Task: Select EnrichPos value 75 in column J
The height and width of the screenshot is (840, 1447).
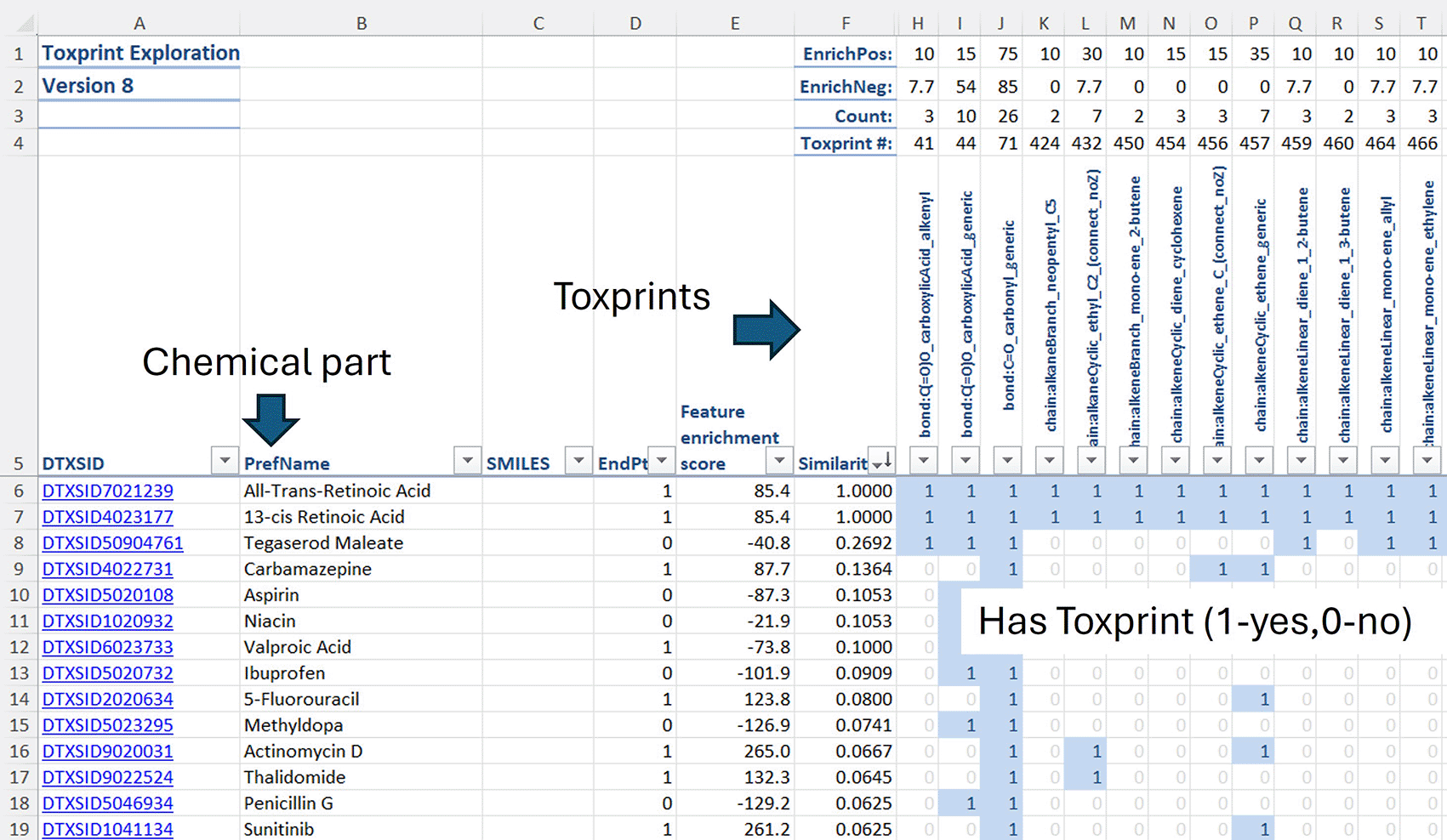Action: tap(1001, 54)
